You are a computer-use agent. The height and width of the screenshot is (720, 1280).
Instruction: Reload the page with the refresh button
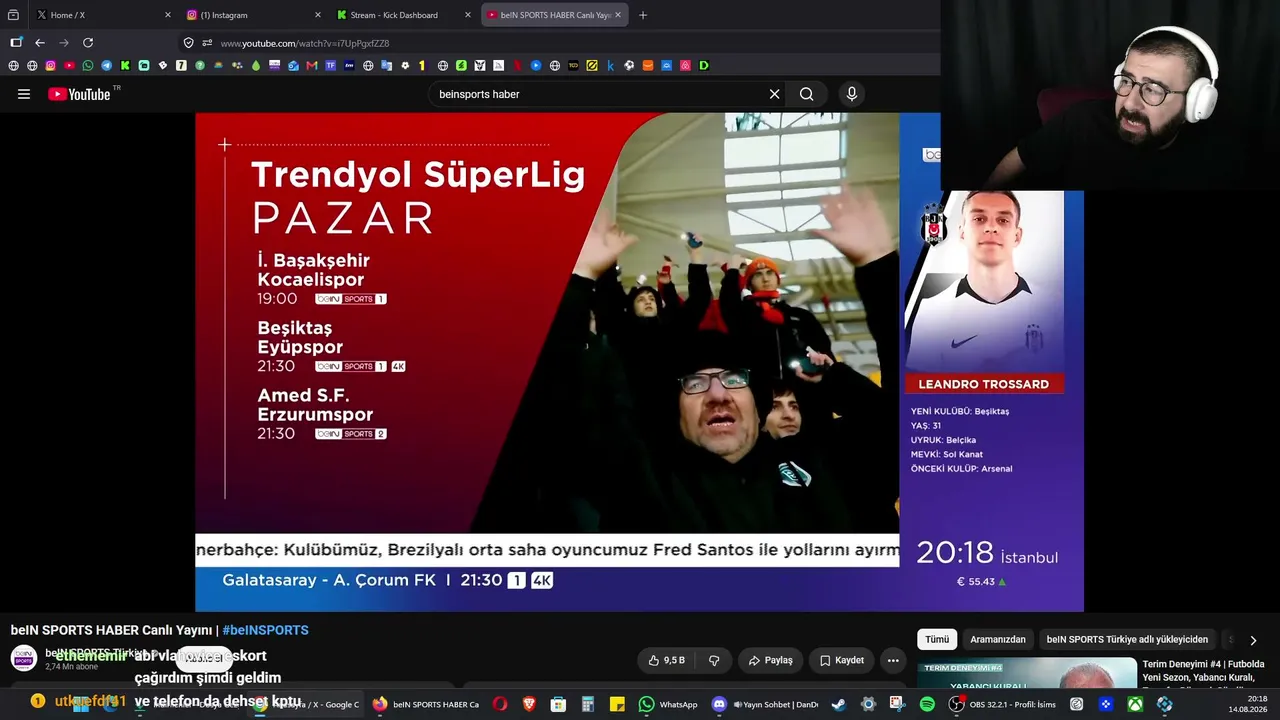[x=88, y=43]
